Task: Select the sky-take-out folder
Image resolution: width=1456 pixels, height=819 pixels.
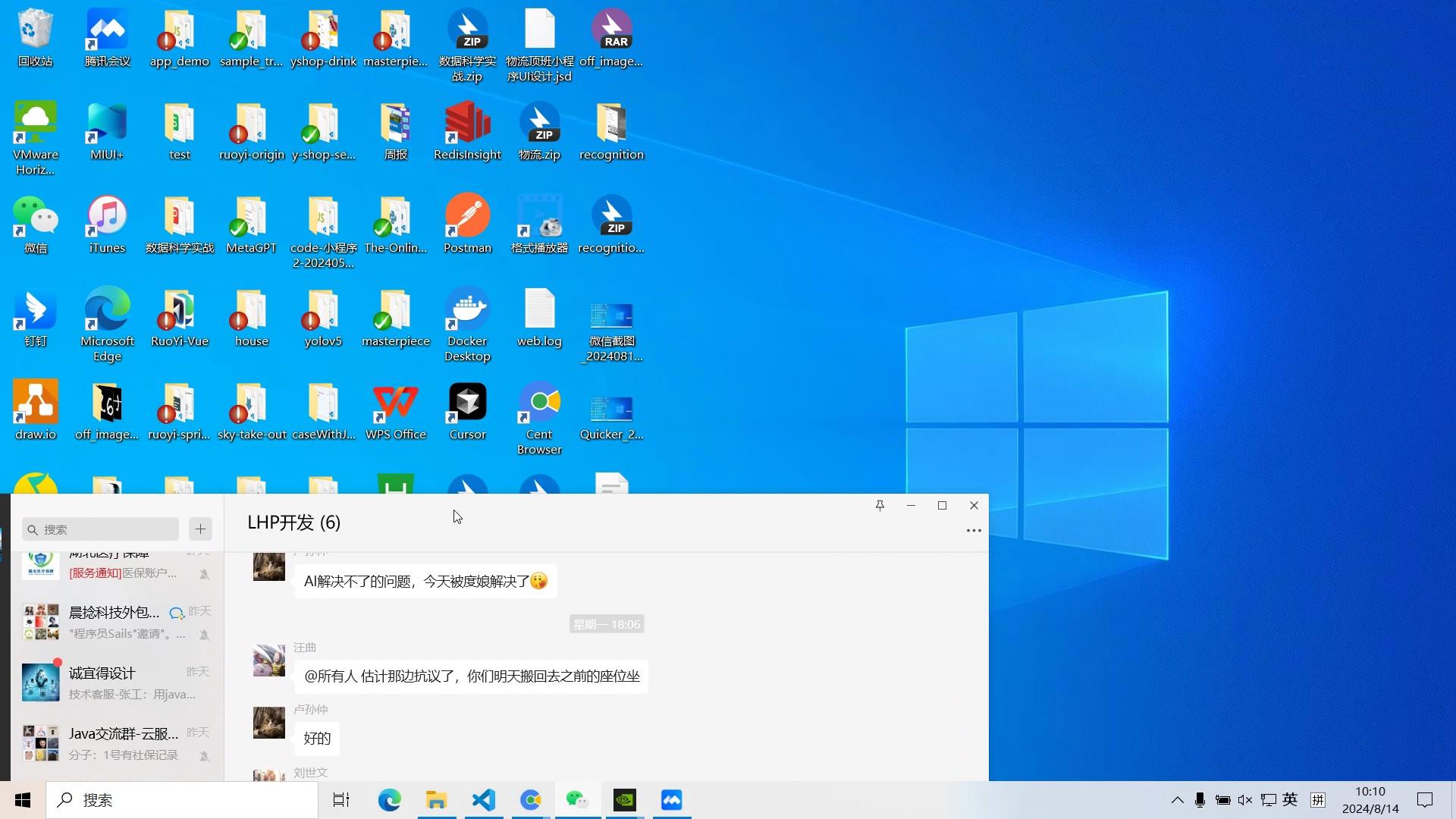Action: [x=251, y=411]
